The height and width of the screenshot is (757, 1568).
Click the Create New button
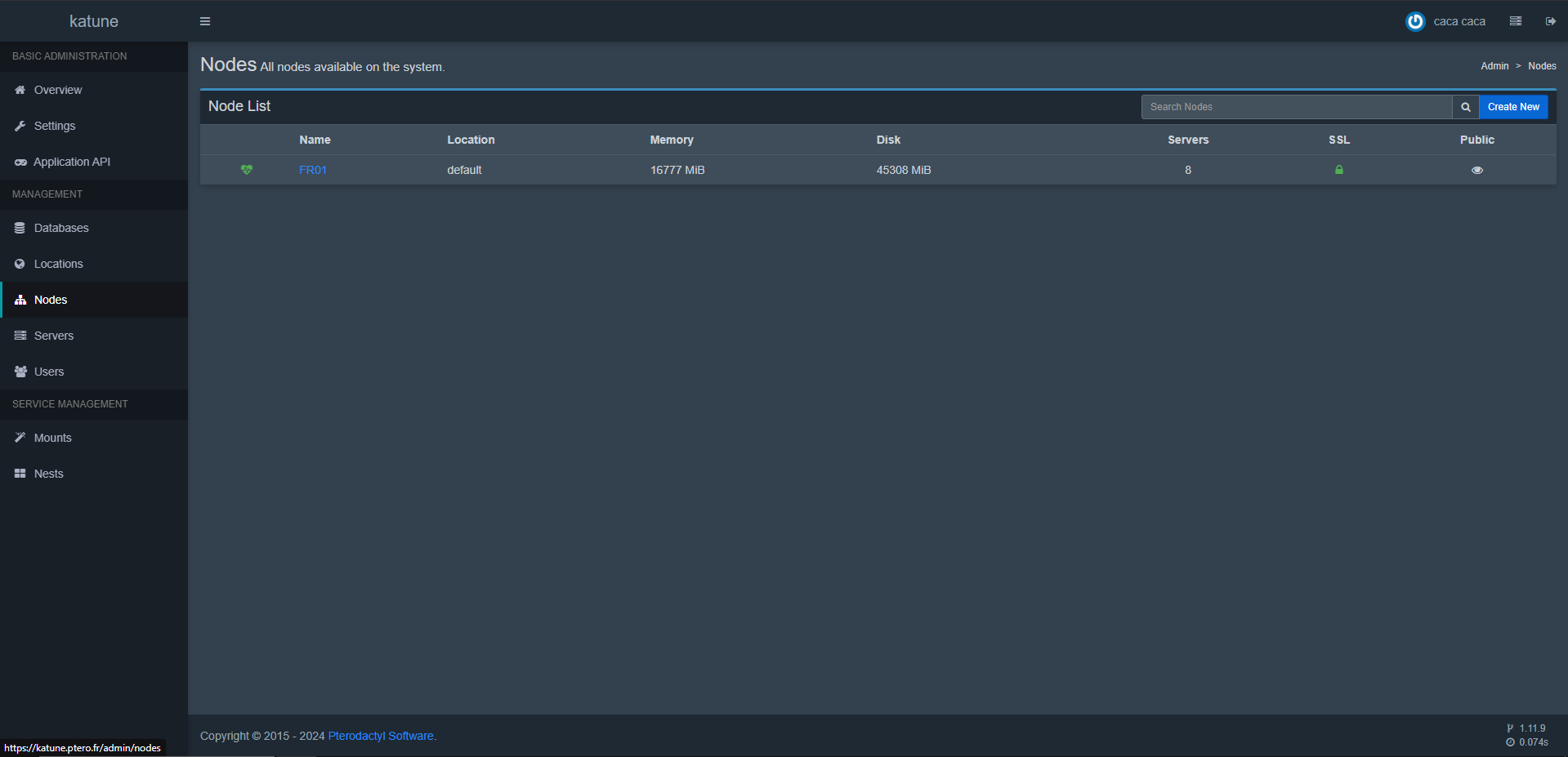pos(1513,107)
